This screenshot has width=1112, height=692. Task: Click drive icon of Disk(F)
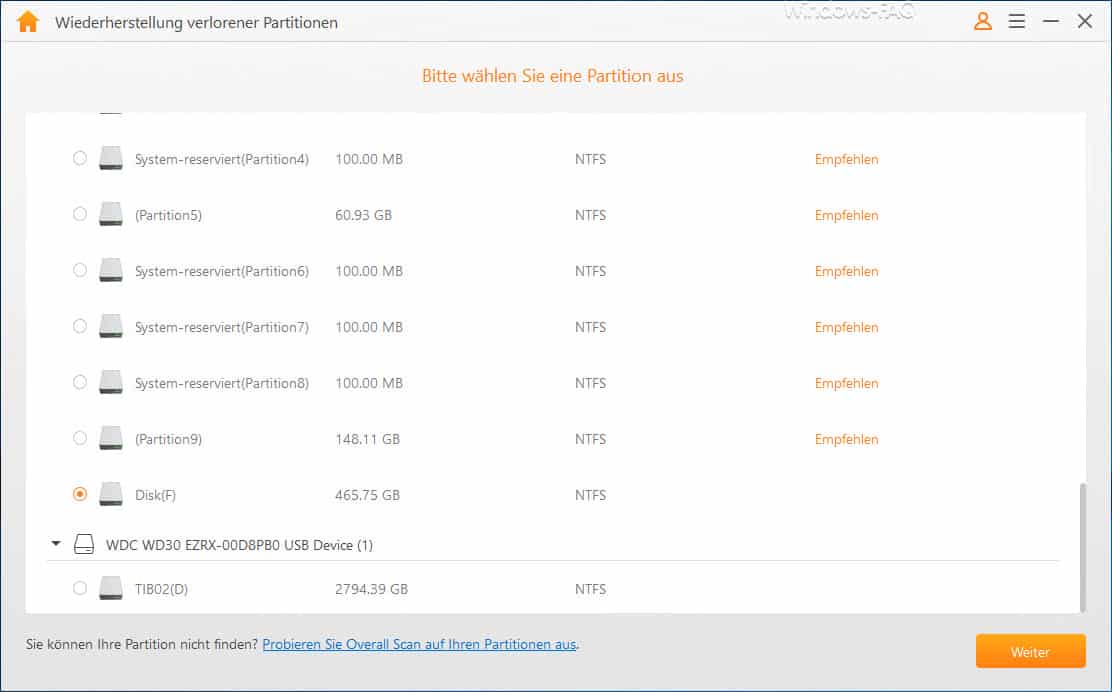111,494
